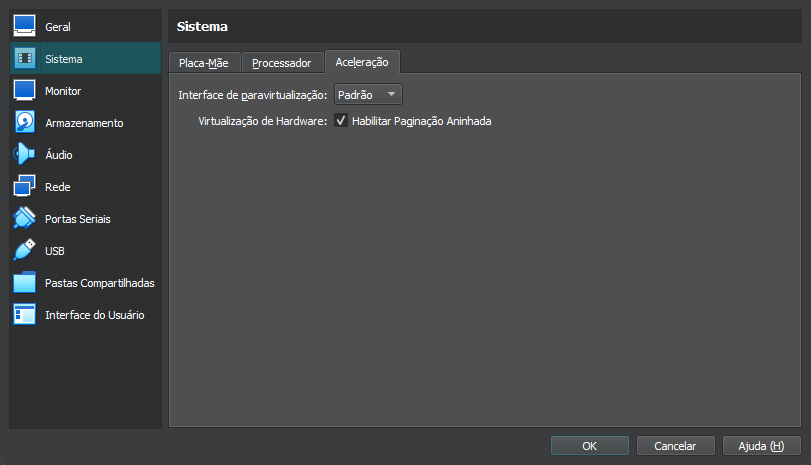Click the Habilitar Paginação Aninhada label text
This screenshot has height=465, width=811.
[421, 121]
